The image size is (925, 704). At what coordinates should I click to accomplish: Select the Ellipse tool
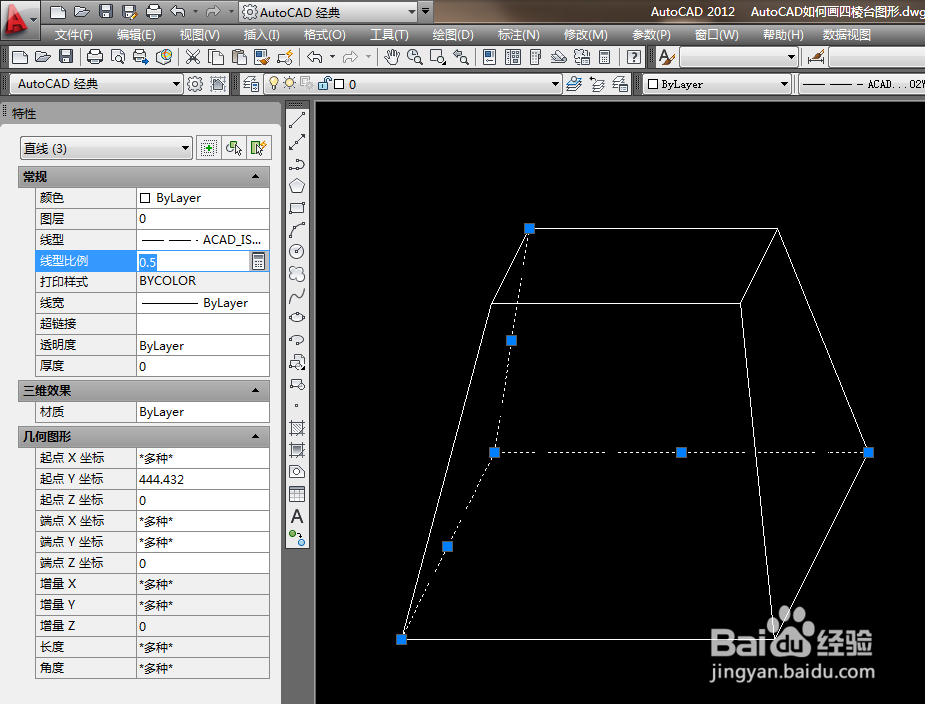pyautogui.click(x=297, y=317)
